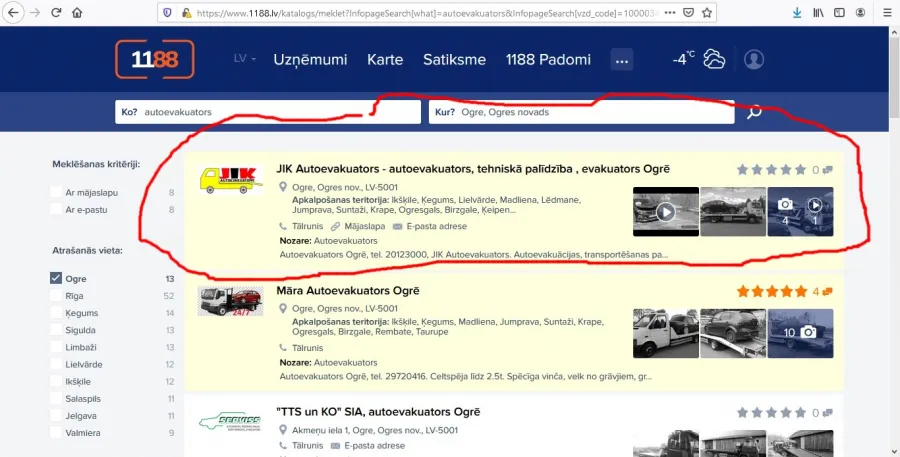
Task: Click the 1188 site logo
Action: tap(155, 59)
